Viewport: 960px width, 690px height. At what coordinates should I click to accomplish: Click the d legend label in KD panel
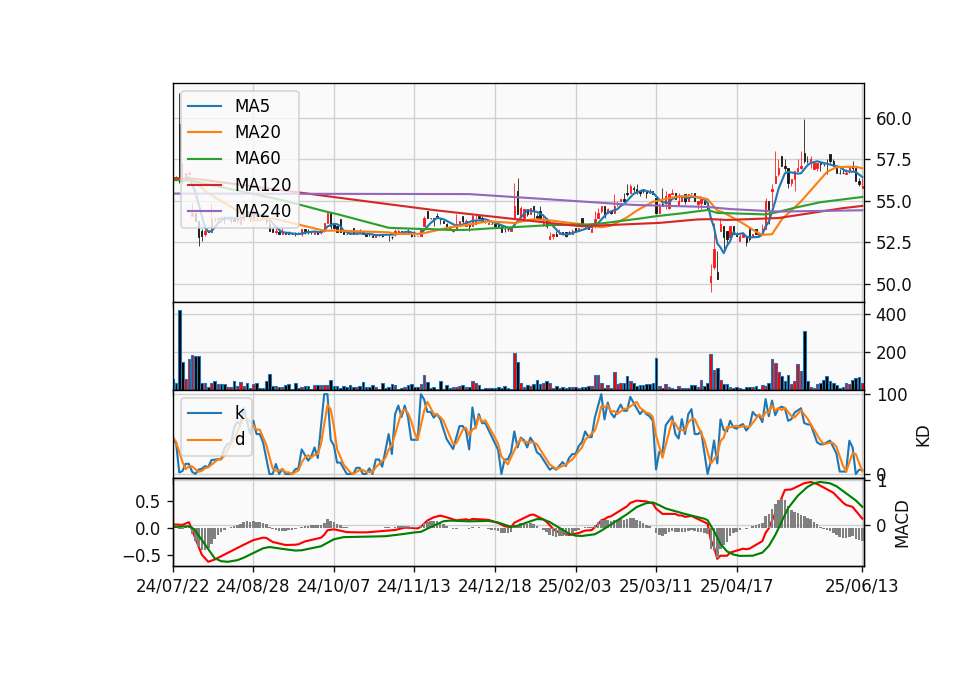(240, 439)
